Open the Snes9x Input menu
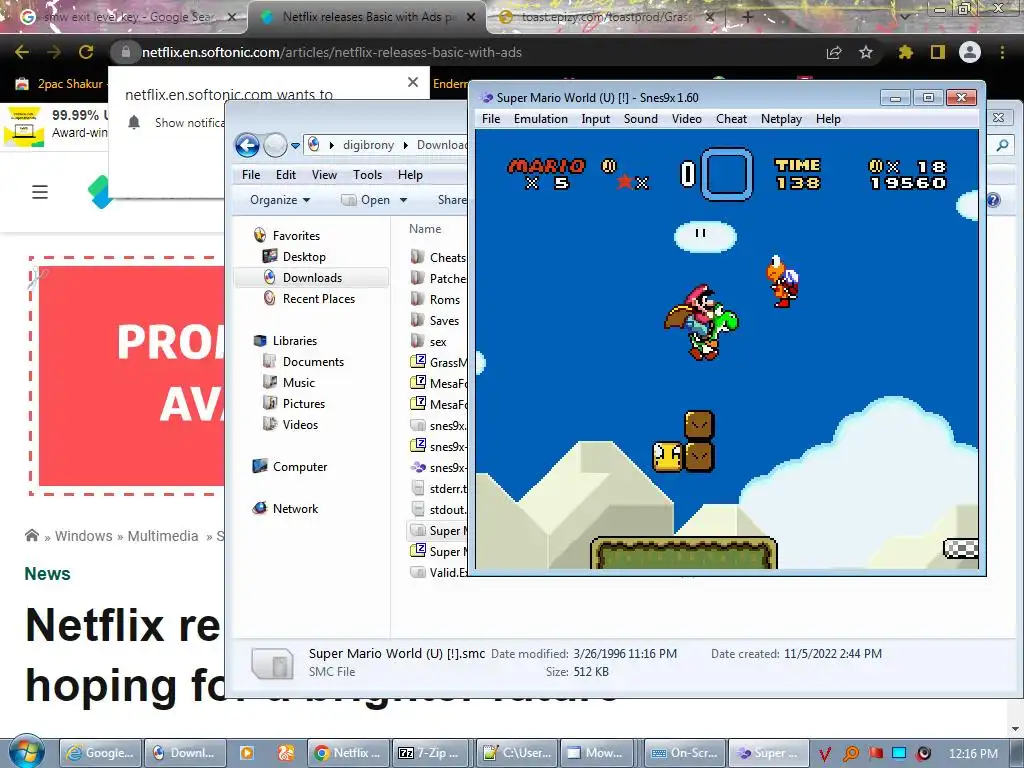The image size is (1024, 768). click(595, 119)
